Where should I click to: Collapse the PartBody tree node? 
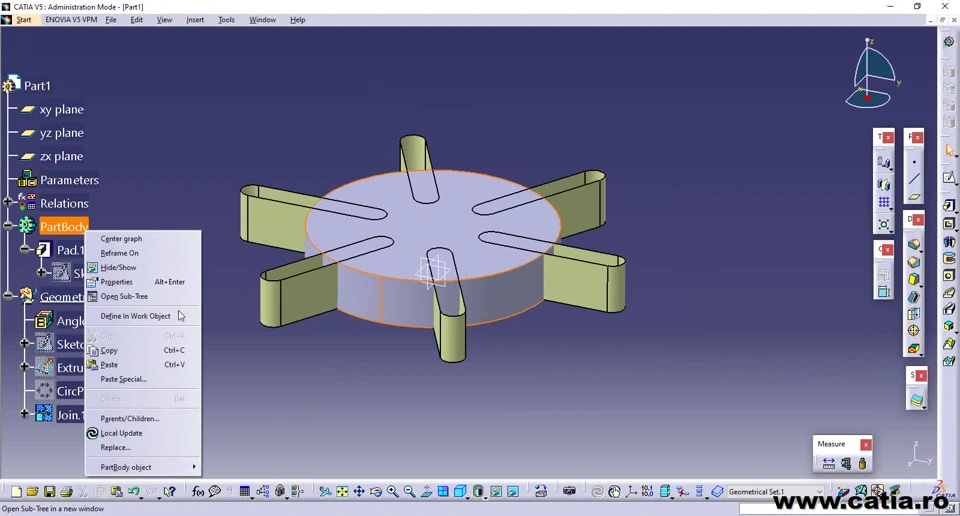point(8,226)
